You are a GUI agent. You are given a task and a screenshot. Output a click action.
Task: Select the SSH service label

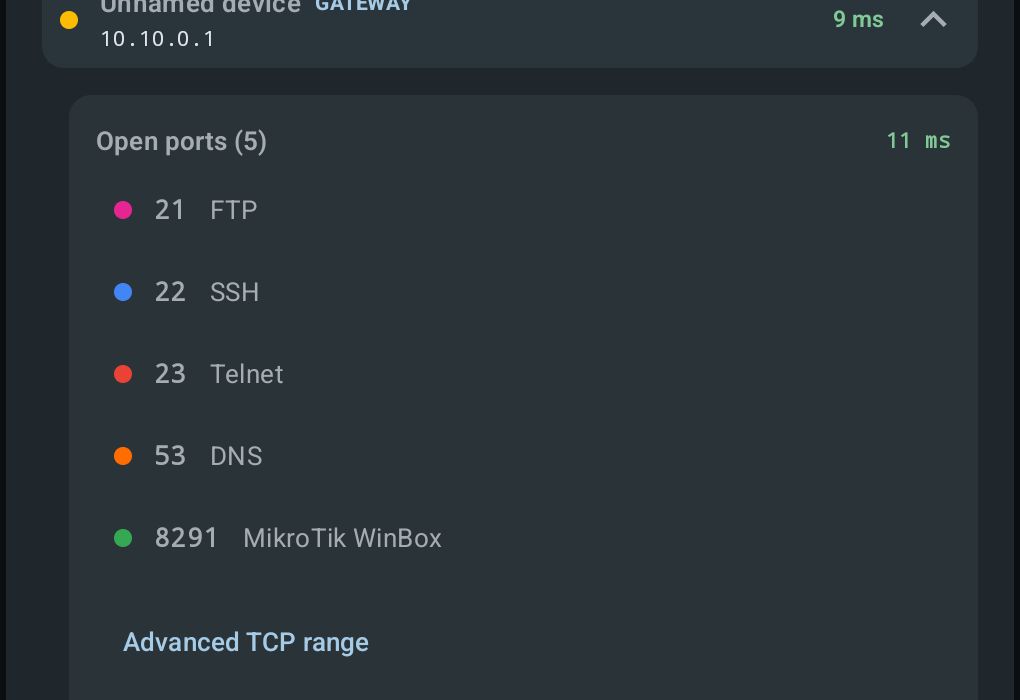tap(234, 292)
